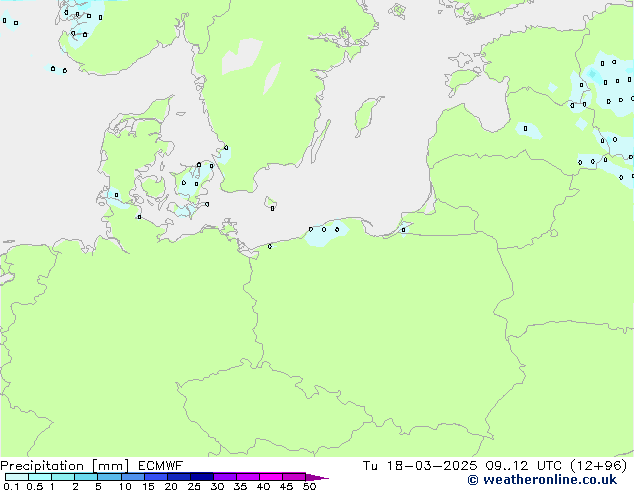Select the 25–30 mm navy legend swatch
The width and height of the screenshot is (634, 490).
[x=202, y=477]
